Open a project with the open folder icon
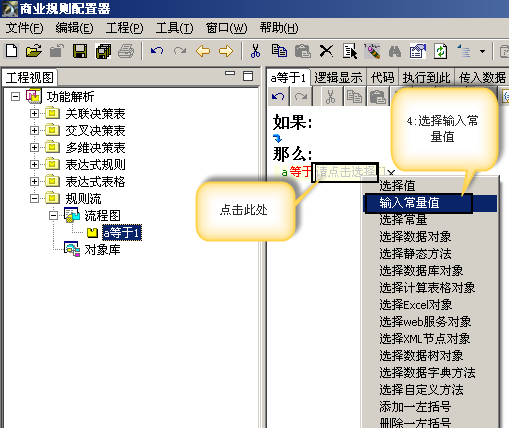Image resolution: width=509 pixels, height=428 pixels. [34, 51]
